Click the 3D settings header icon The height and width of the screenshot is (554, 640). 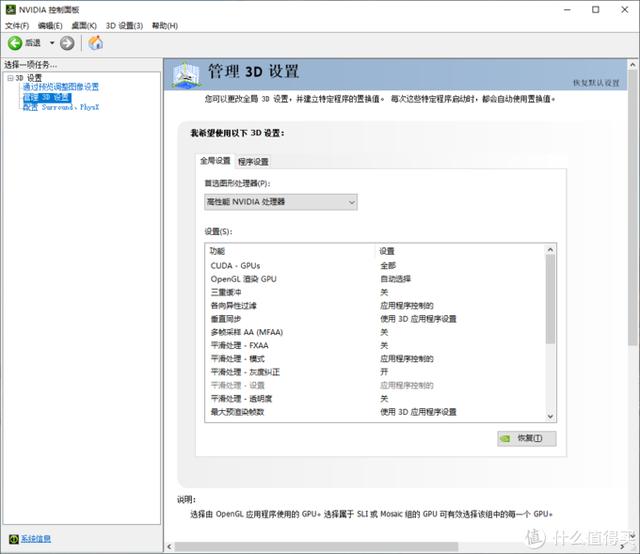[x=187, y=75]
